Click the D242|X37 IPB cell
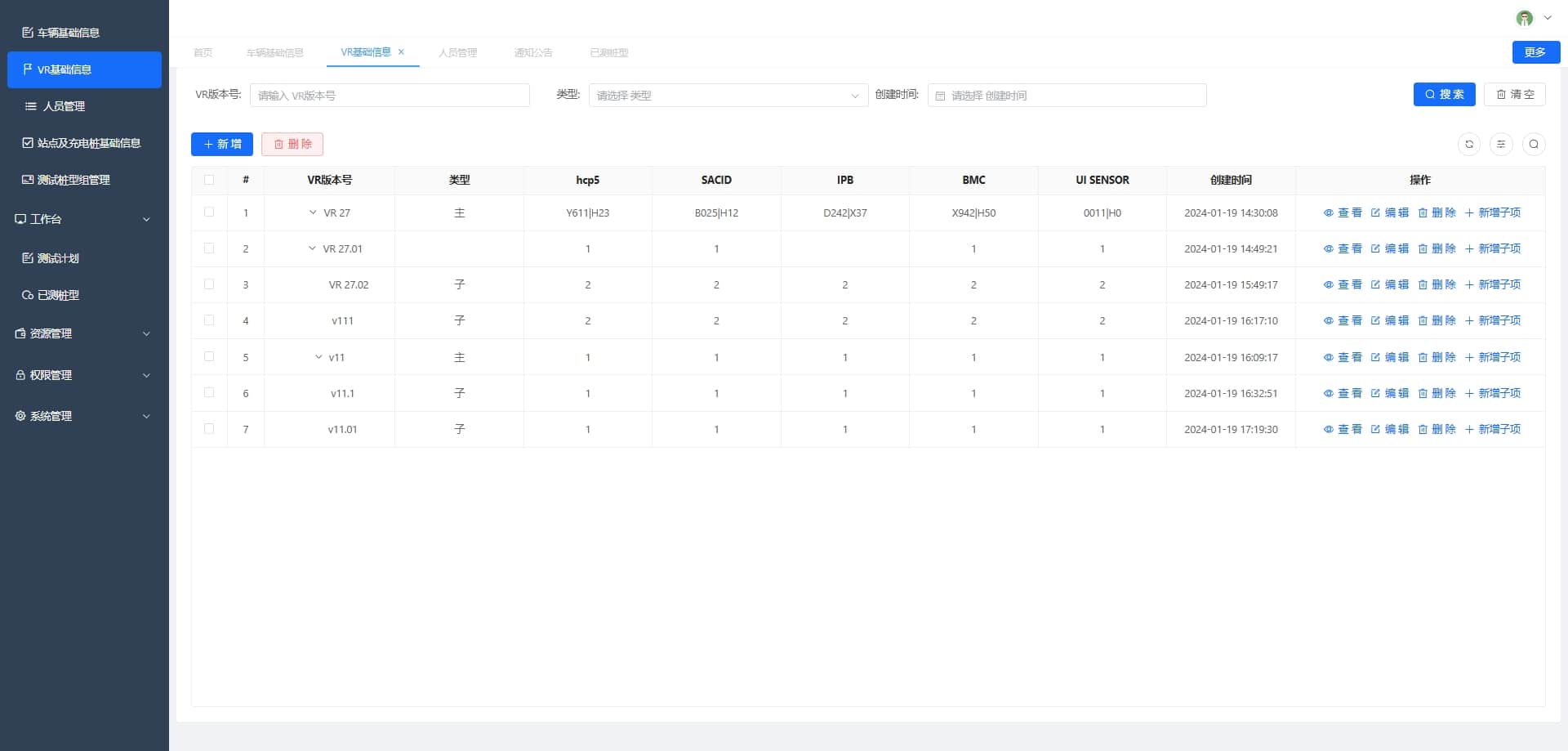The width and height of the screenshot is (1568, 751). point(845,212)
